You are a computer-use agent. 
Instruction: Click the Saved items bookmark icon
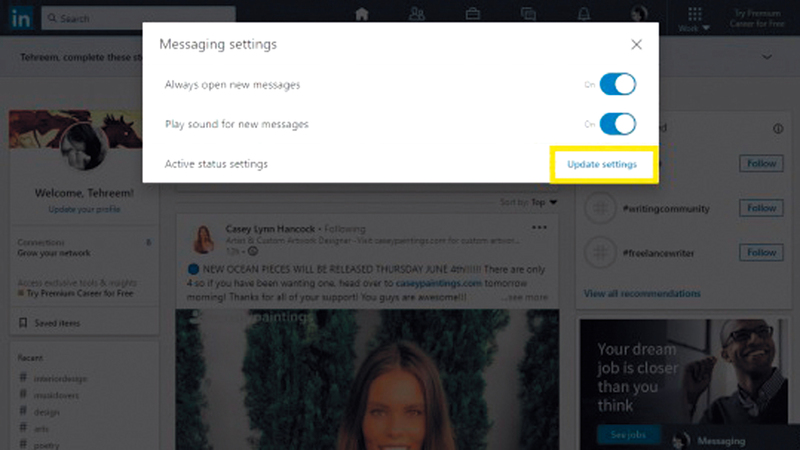coord(24,323)
